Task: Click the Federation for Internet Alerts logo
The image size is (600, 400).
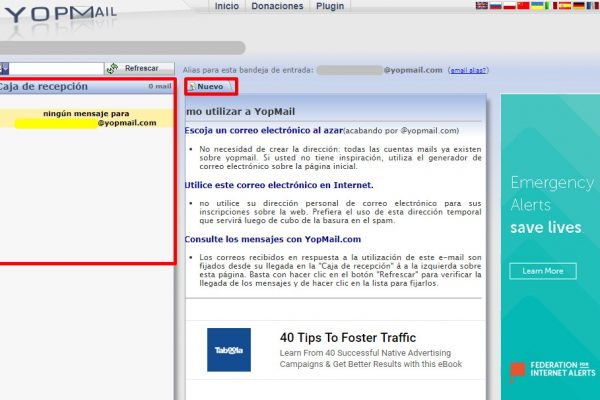Action: [553, 370]
